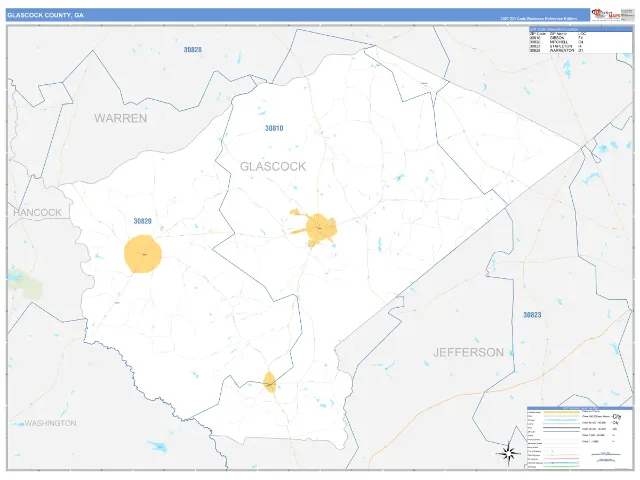
Task: Click the map legend header bar
Action: tap(580, 408)
